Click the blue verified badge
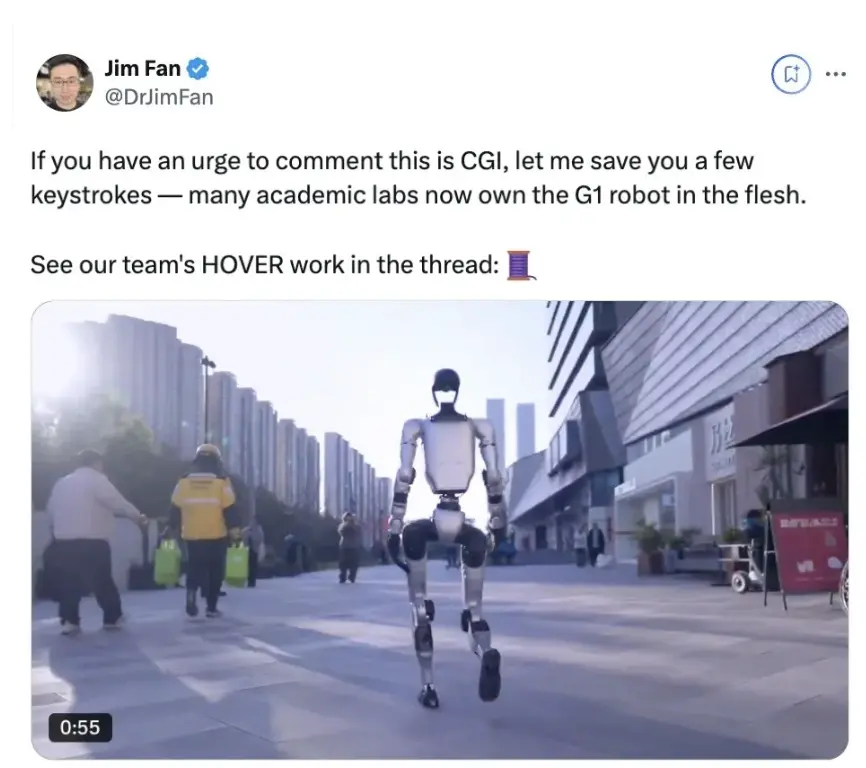The image size is (866, 768). click(198, 69)
